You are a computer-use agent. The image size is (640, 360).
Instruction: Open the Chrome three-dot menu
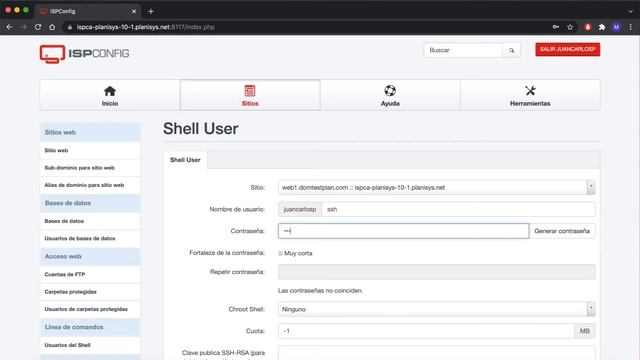(631, 27)
